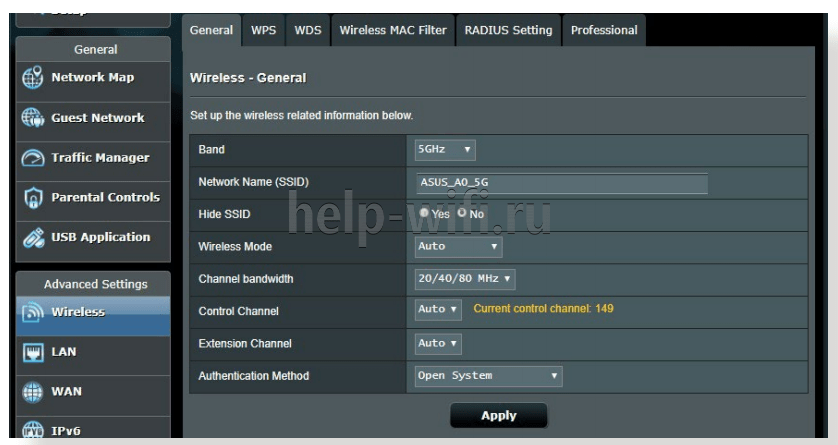
Task: Click the Wireless signal icon in sidebar
Action: [33, 312]
